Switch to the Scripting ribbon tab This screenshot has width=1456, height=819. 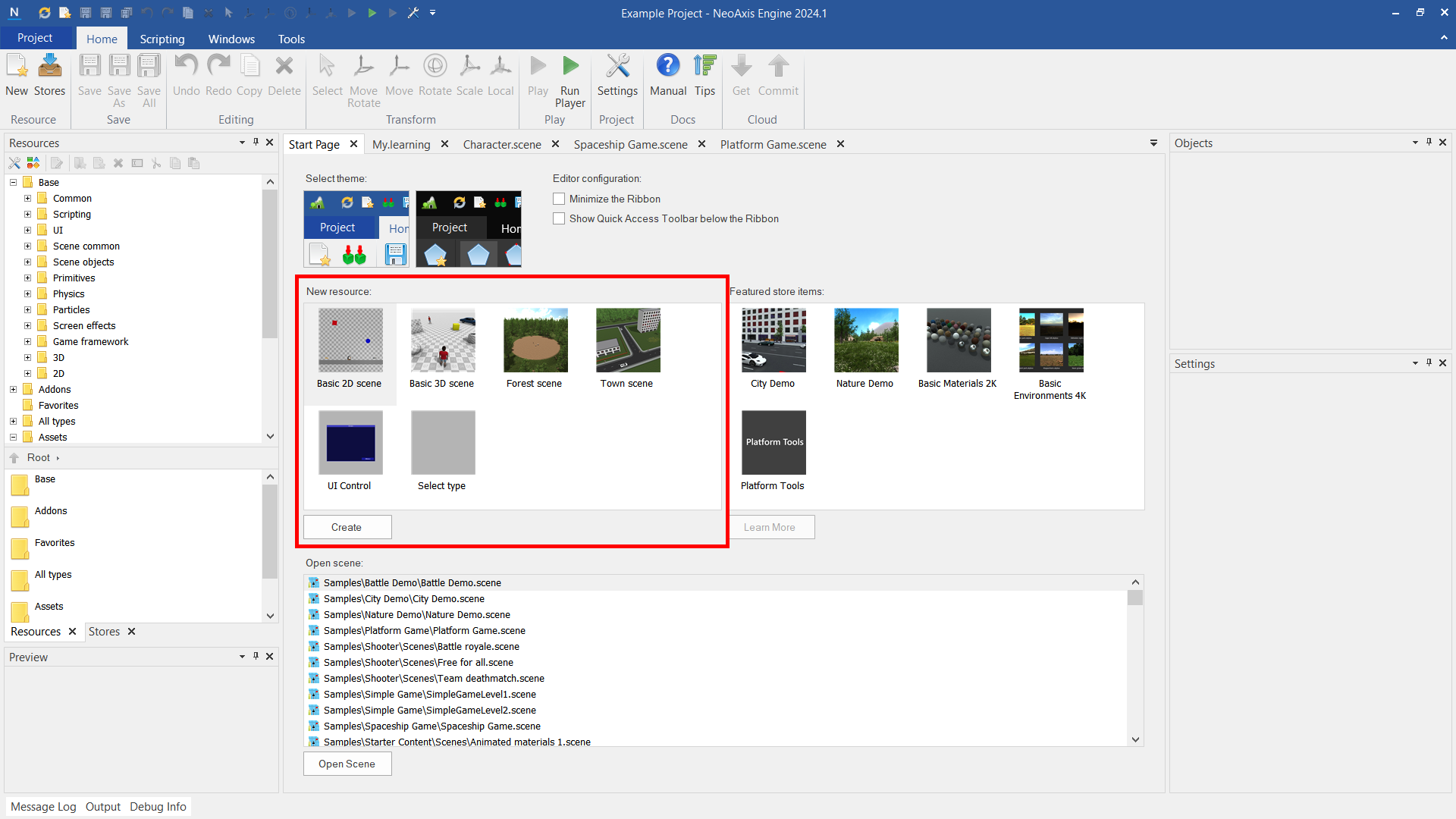(162, 39)
